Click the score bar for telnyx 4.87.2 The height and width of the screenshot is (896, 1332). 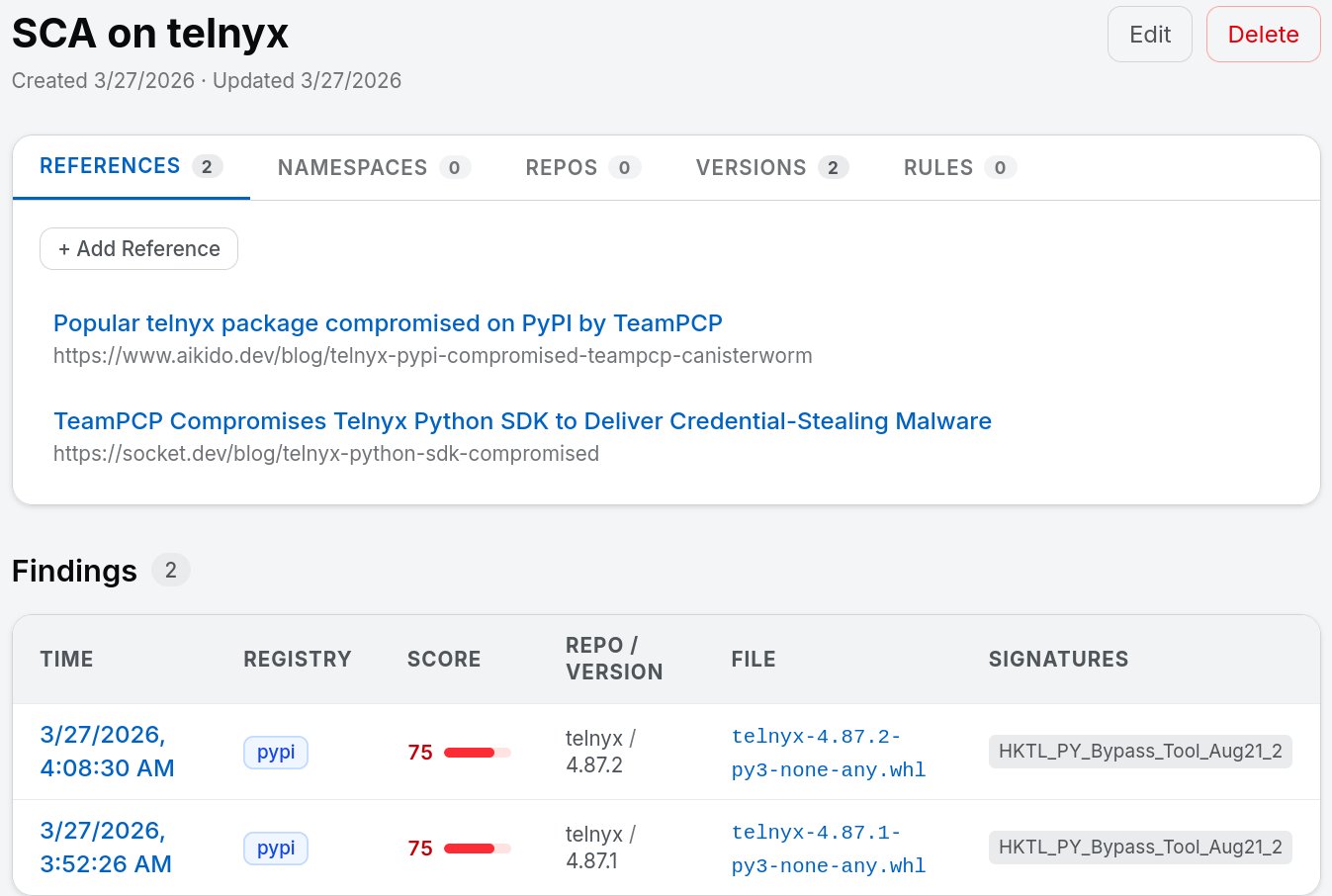pyautogui.click(x=477, y=753)
